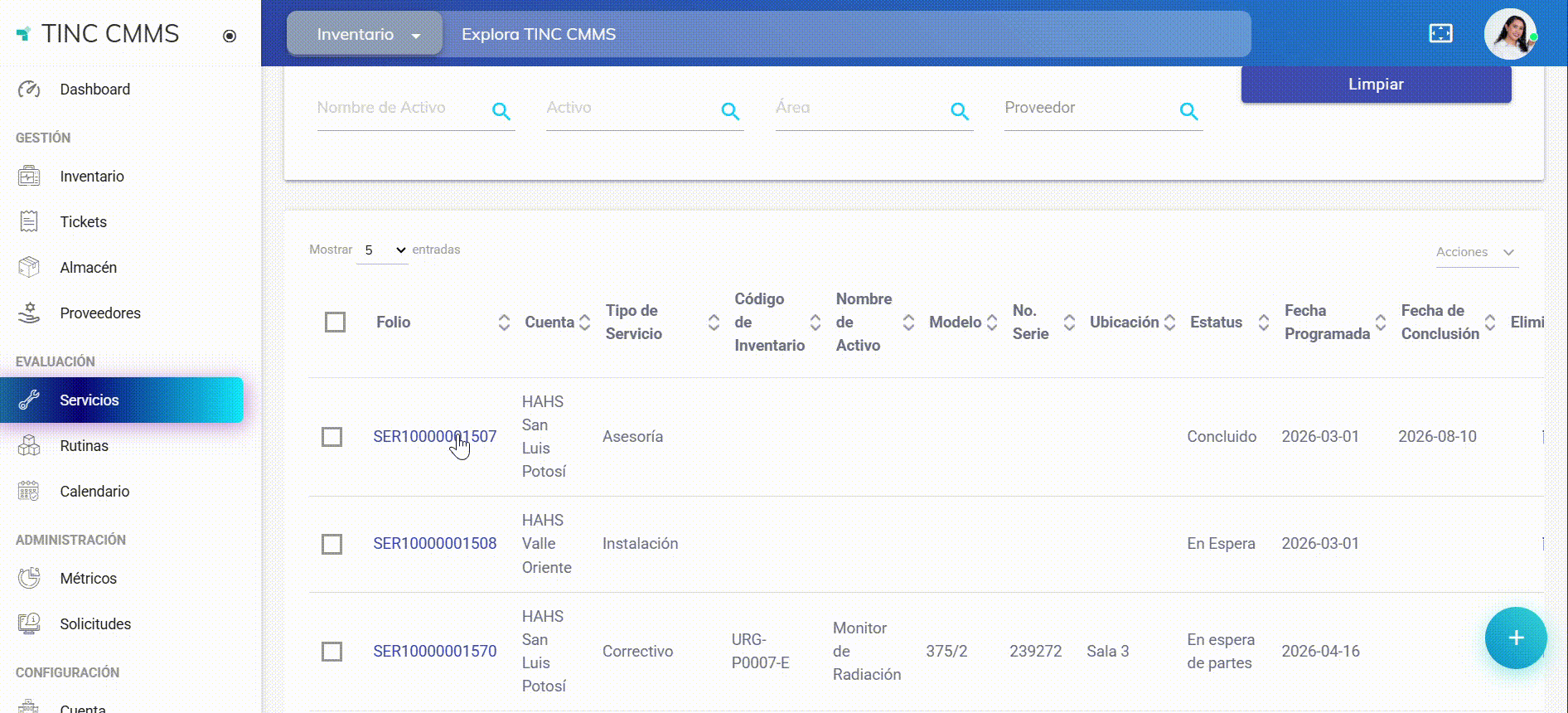1568x713 pixels.
Task: Check the box for SER10000001570
Action: (332, 652)
